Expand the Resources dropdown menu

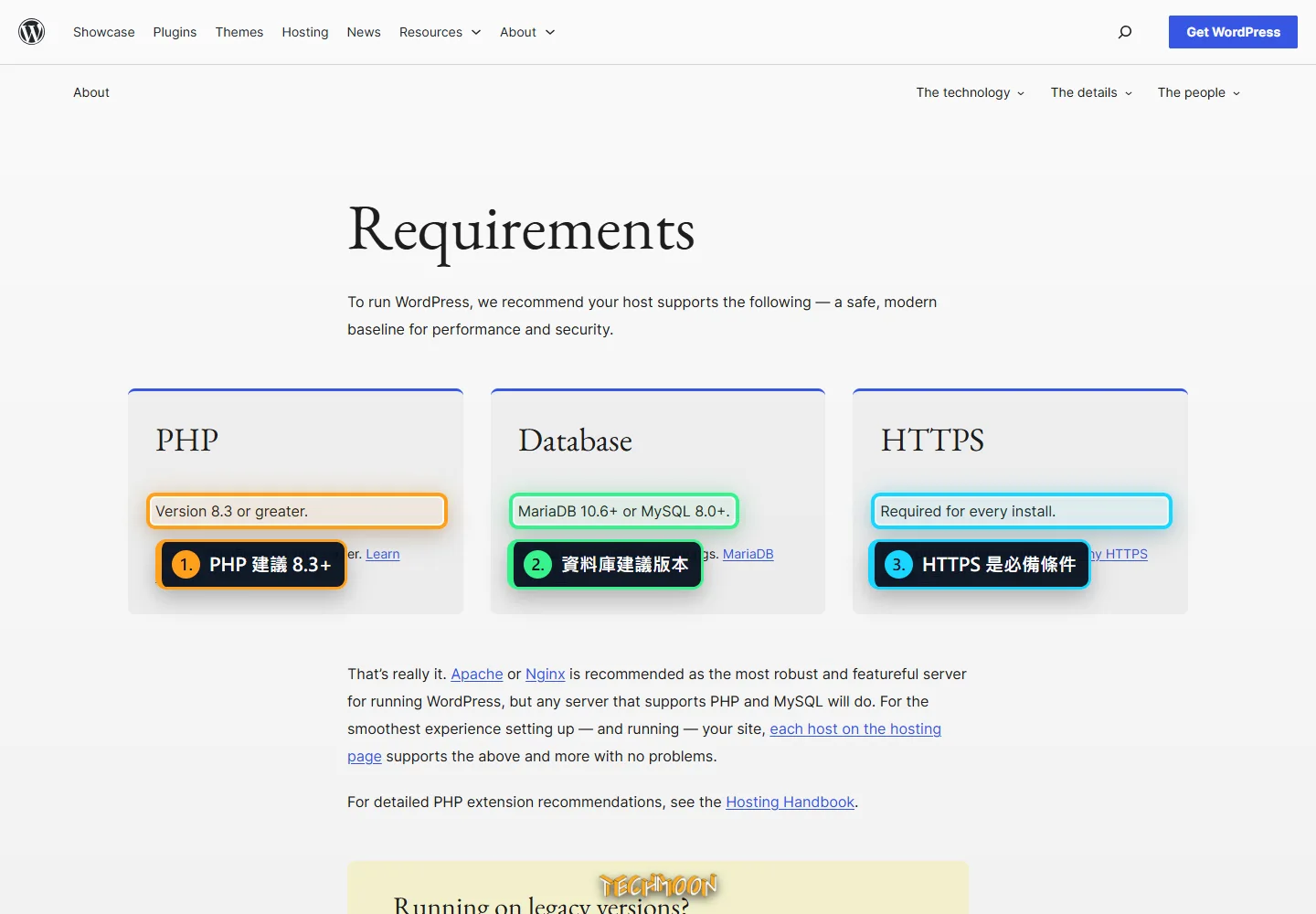click(x=440, y=32)
